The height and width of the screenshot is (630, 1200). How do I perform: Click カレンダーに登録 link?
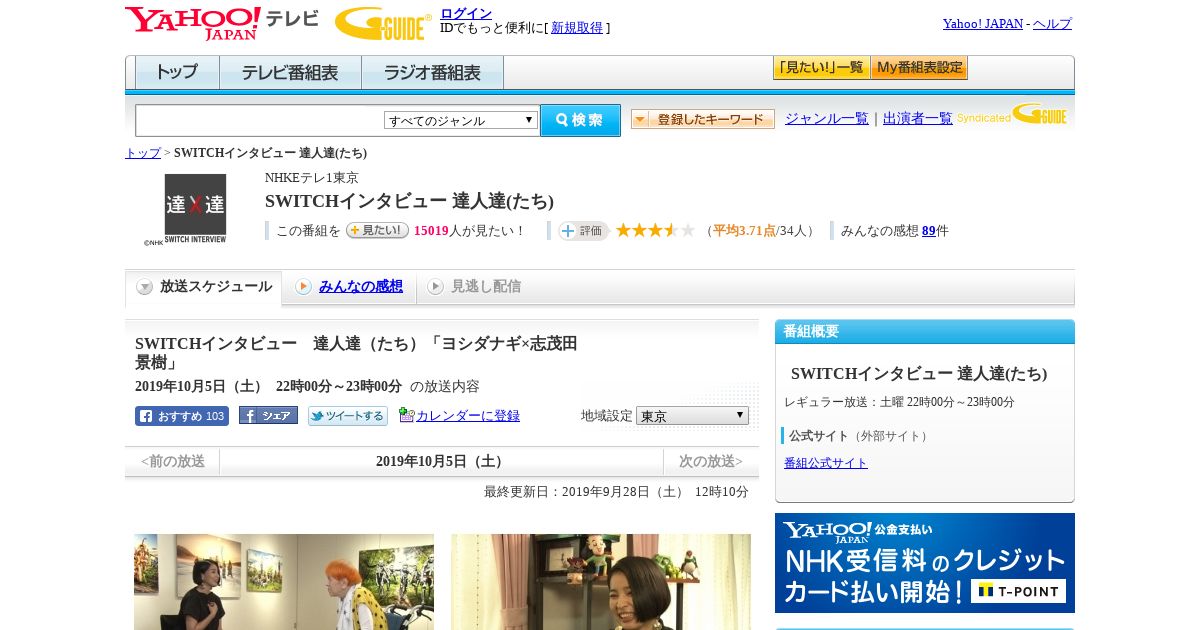tap(468, 416)
